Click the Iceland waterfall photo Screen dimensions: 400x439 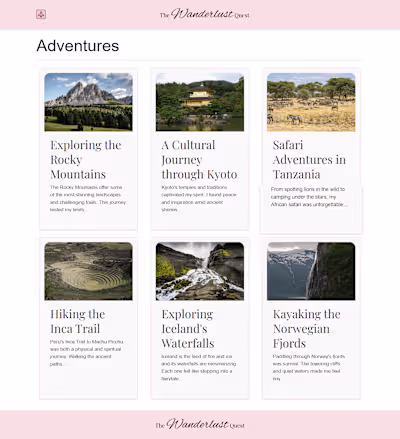(x=200, y=271)
